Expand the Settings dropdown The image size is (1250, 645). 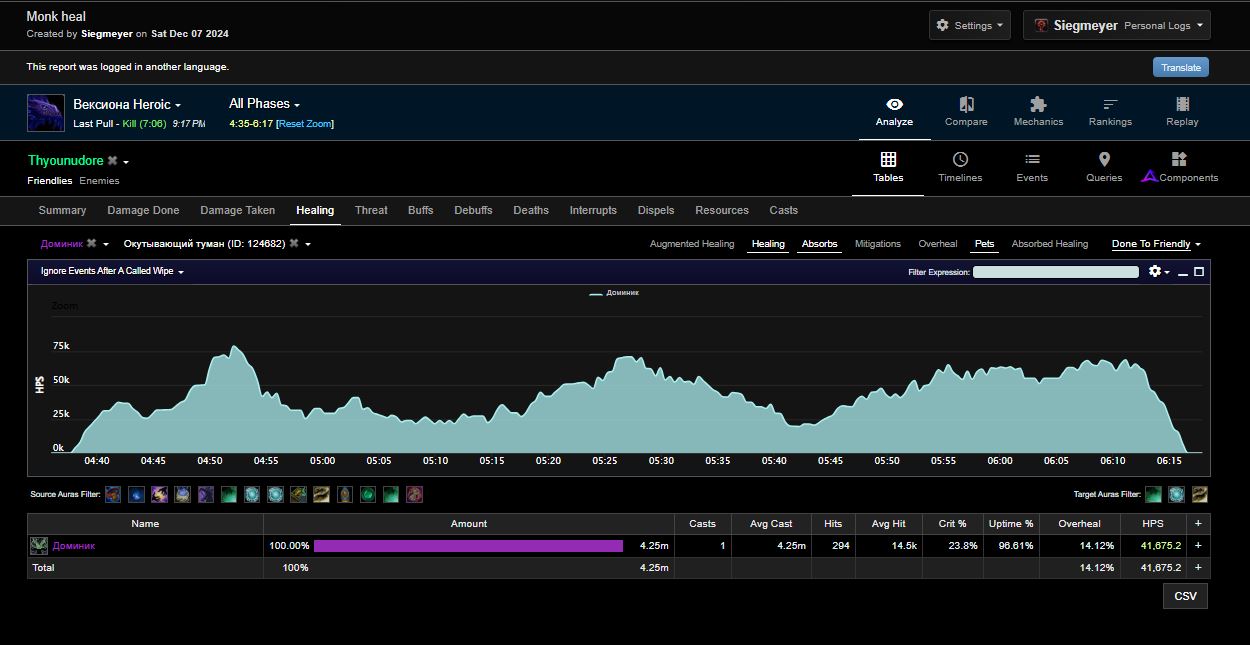(x=969, y=26)
